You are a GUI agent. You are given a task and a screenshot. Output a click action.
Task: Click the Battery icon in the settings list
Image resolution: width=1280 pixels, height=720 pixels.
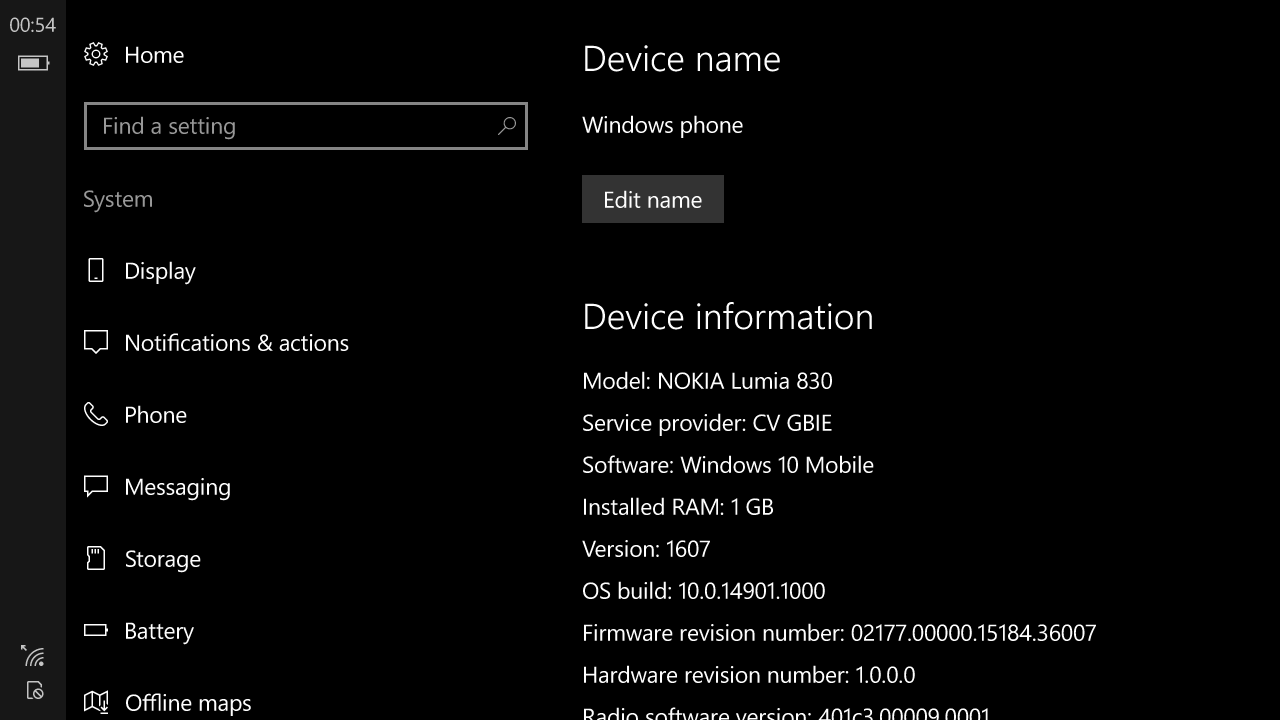pos(96,631)
